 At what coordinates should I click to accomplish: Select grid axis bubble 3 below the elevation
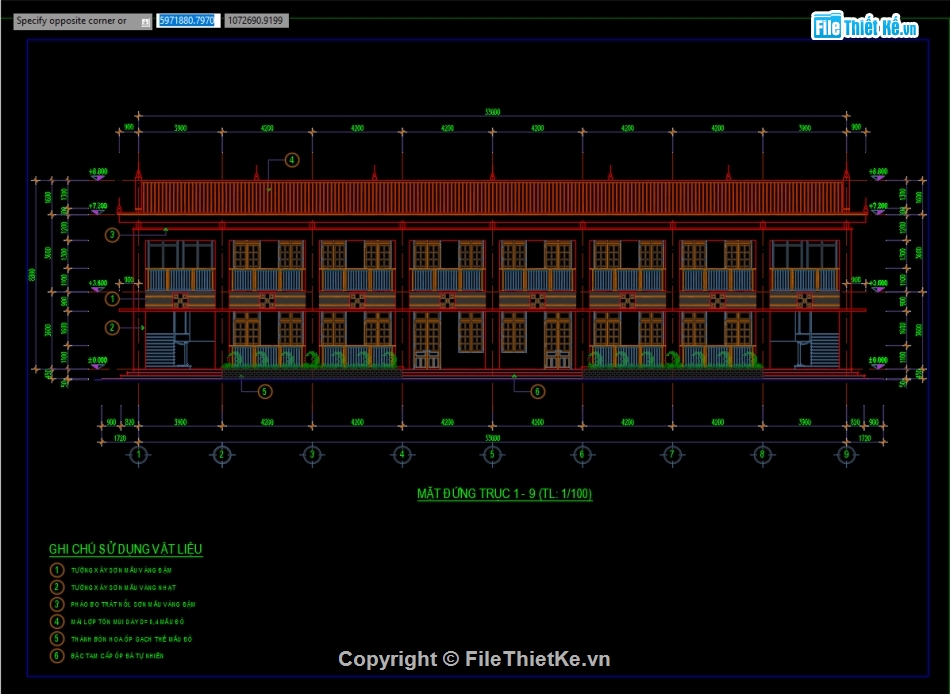coord(312,454)
